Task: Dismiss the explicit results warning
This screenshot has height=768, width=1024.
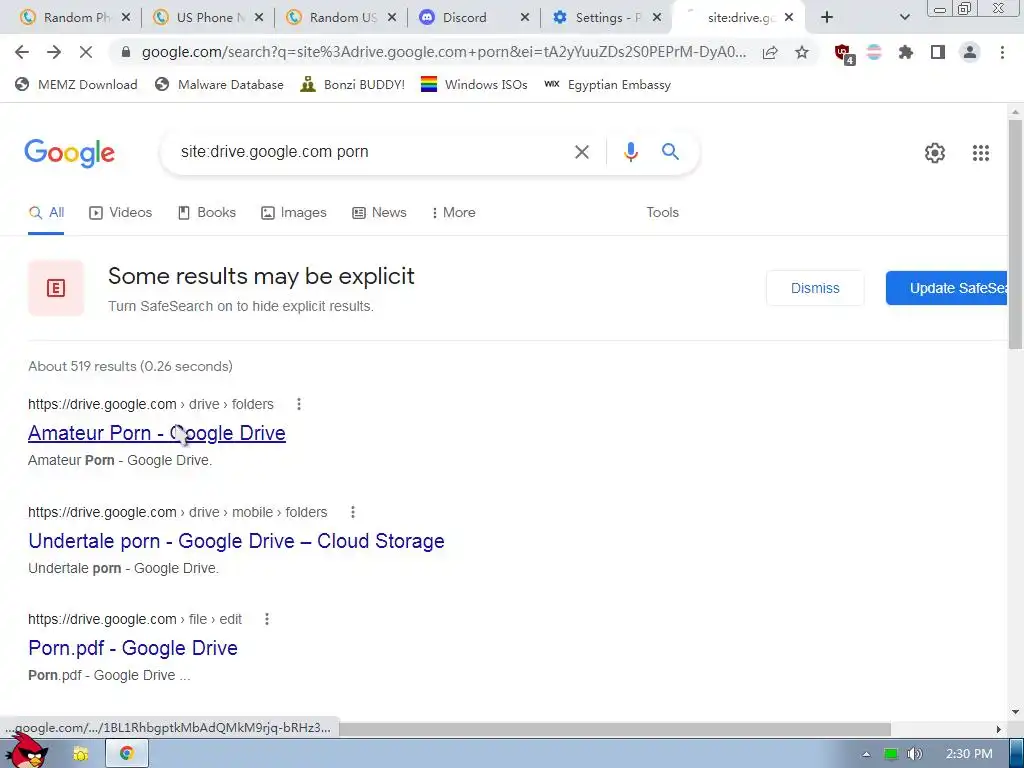Action: pos(815,288)
